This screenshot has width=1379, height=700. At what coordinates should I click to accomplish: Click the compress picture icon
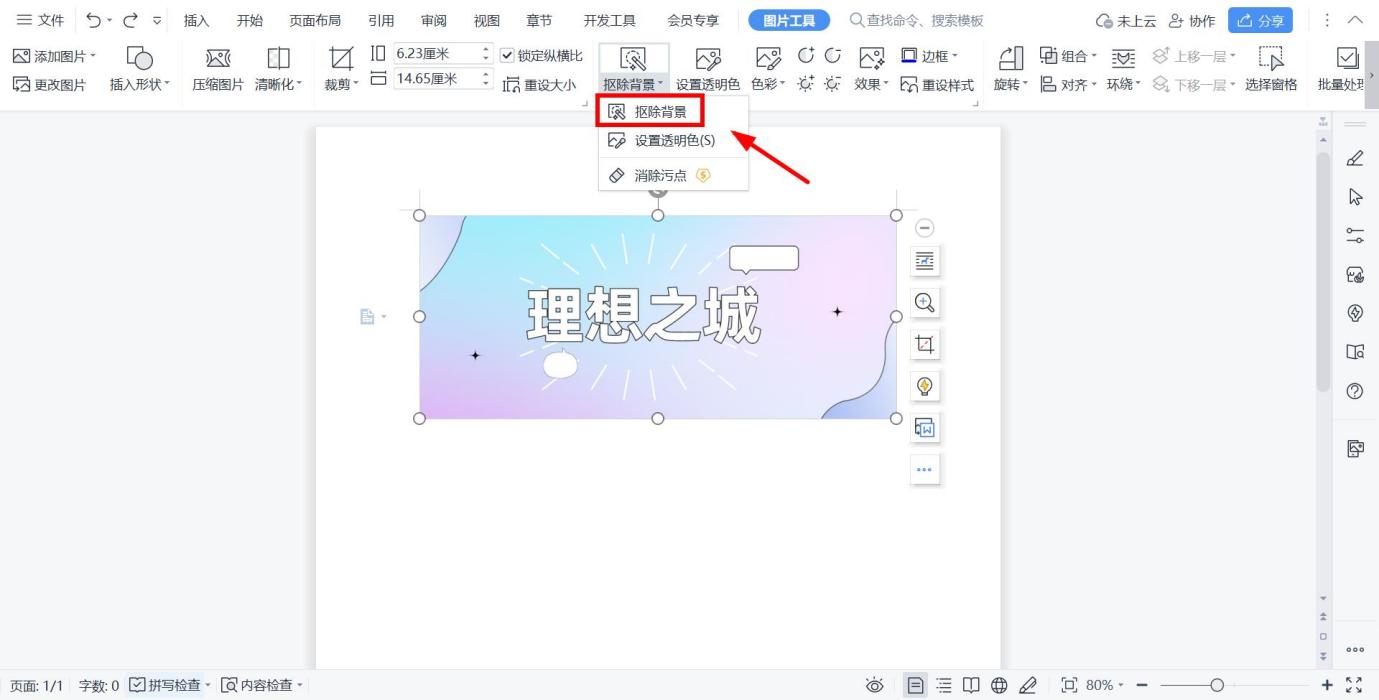[x=217, y=62]
